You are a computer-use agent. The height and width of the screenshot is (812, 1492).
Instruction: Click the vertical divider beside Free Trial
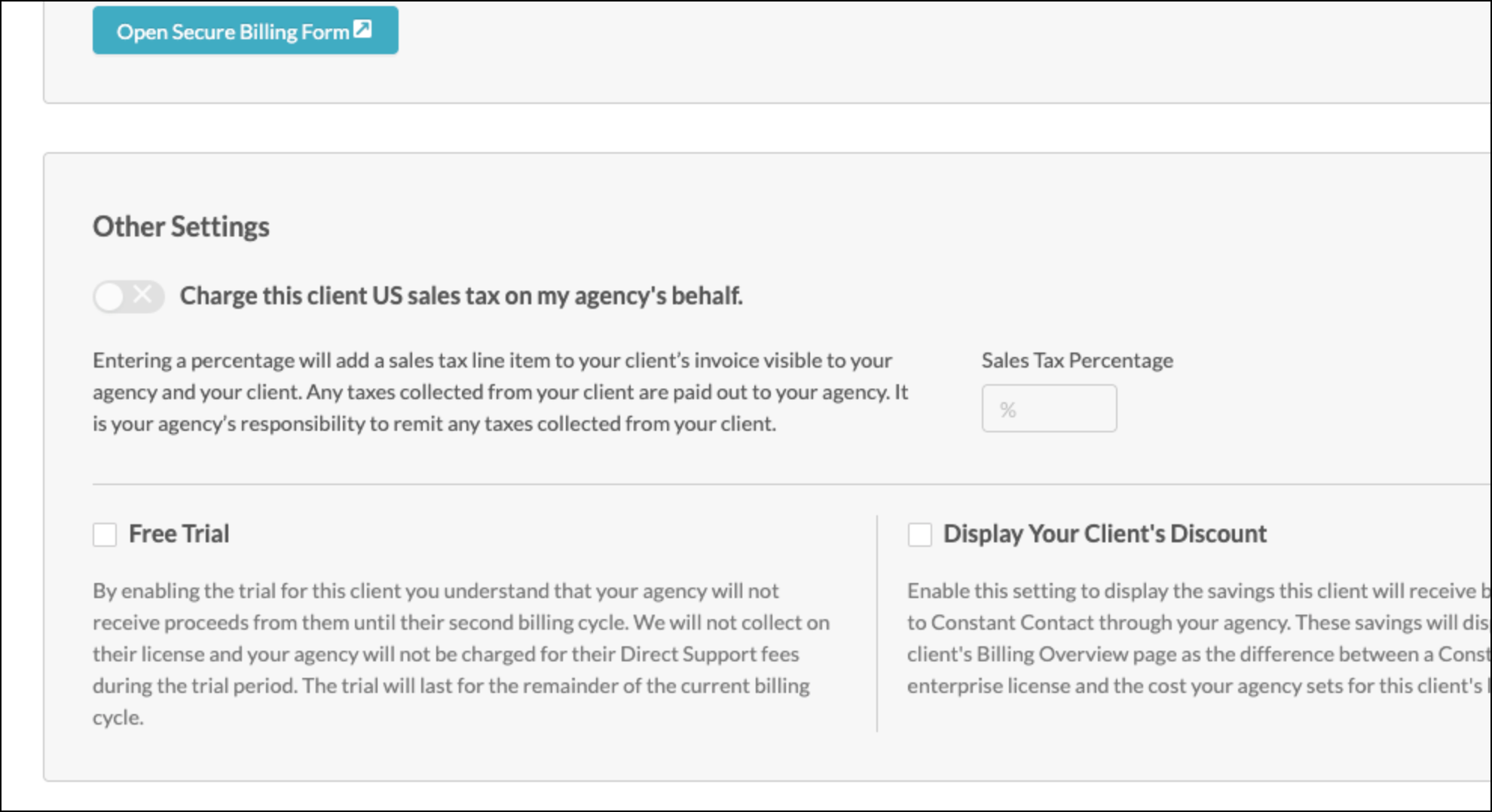pos(877,623)
